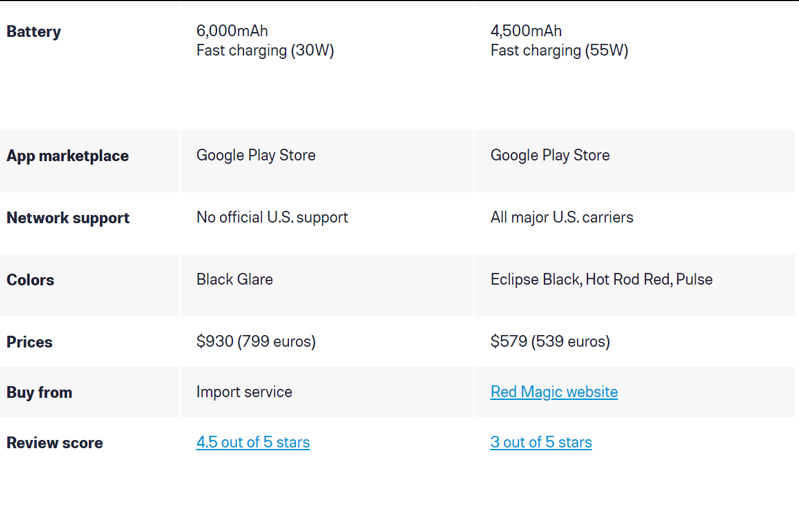The width and height of the screenshot is (799, 530).
Task: Select the Network support row heading
Action: 68,218
